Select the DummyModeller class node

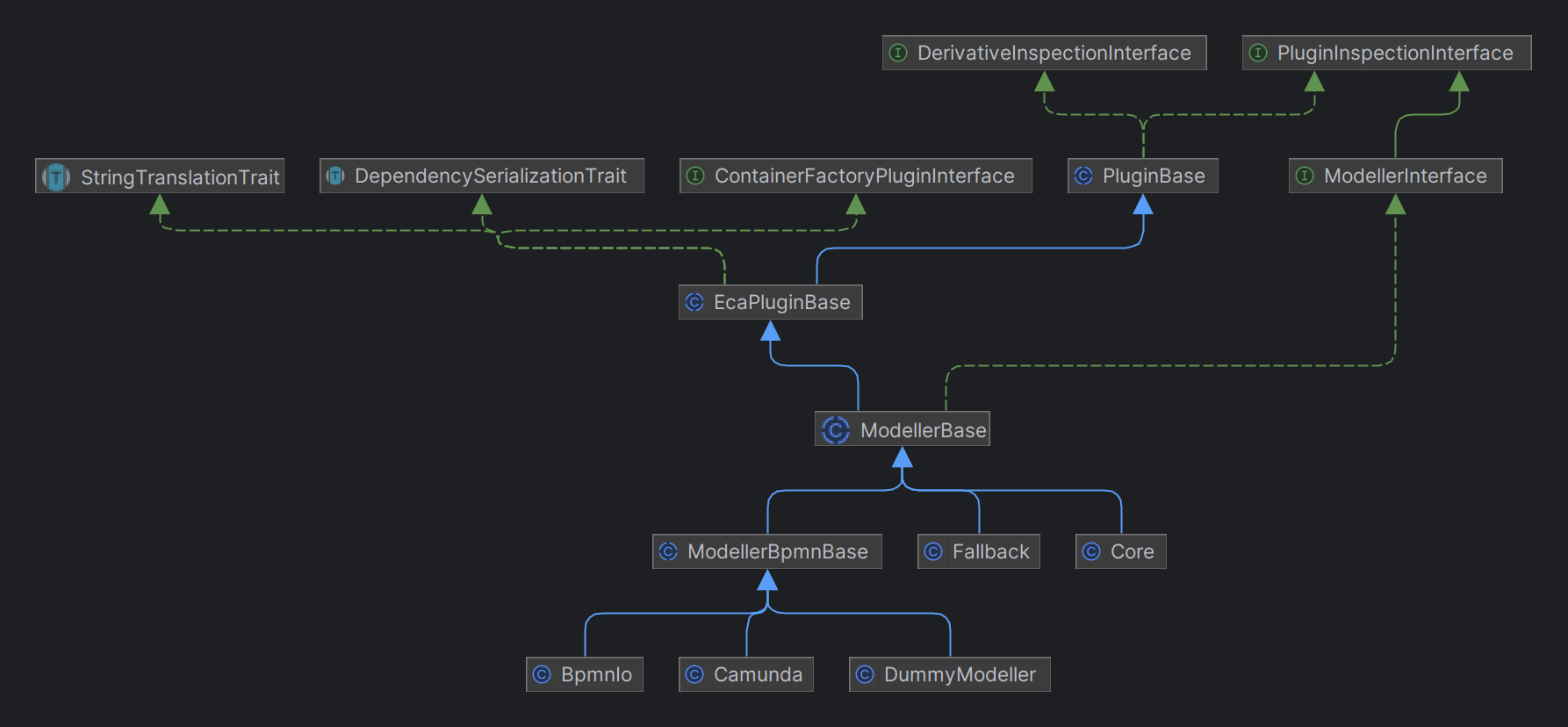point(959,674)
